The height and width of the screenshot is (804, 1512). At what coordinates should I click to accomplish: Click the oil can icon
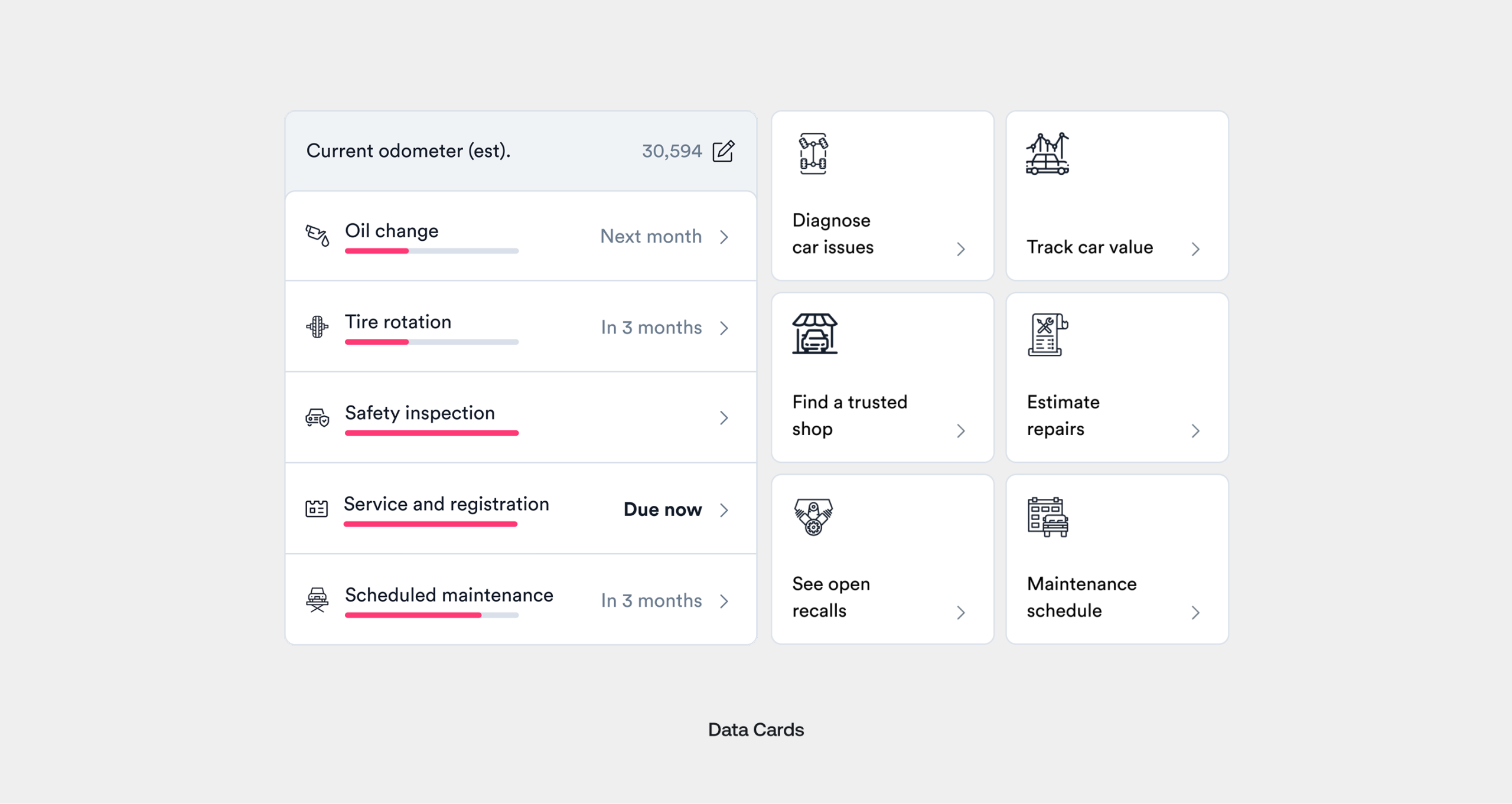(317, 236)
